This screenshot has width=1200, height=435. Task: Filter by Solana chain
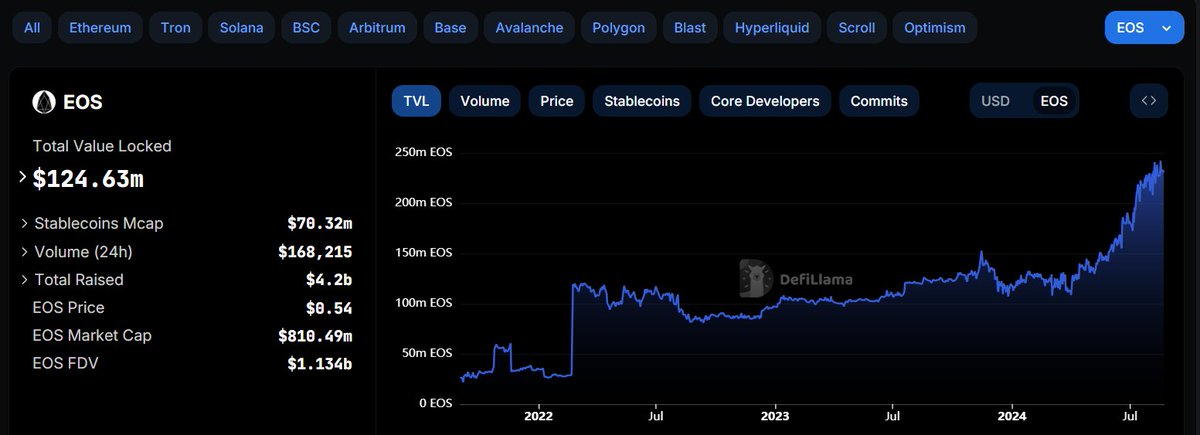242,28
